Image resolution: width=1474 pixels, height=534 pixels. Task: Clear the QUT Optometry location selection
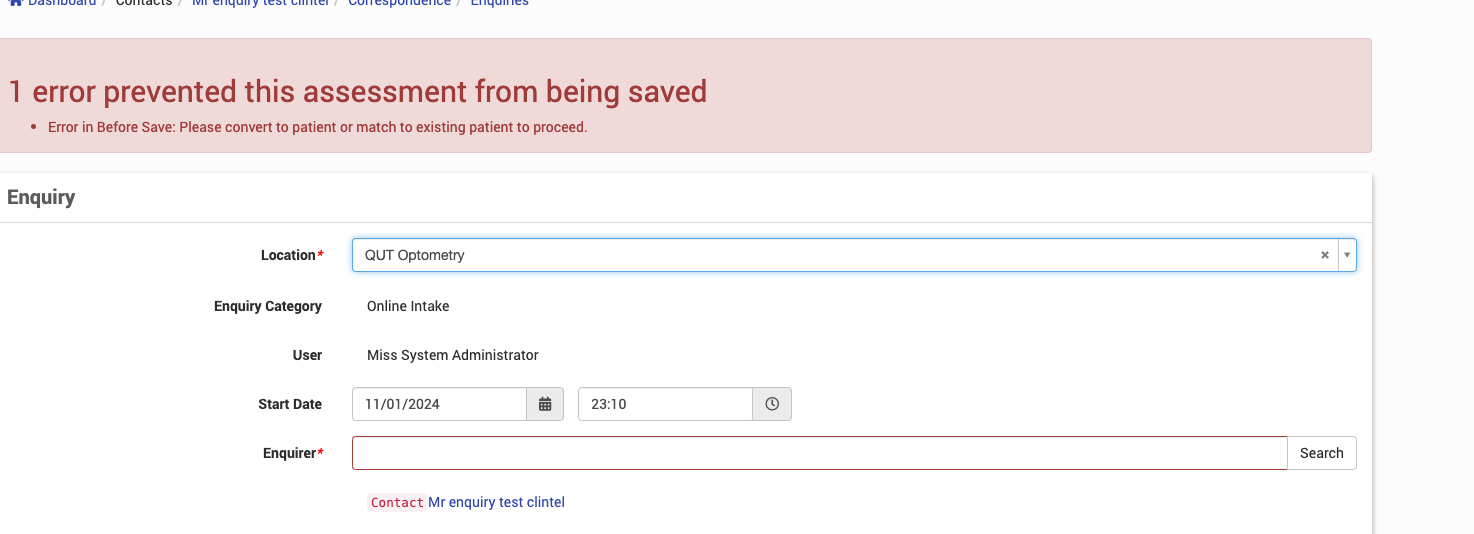coord(1325,255)
